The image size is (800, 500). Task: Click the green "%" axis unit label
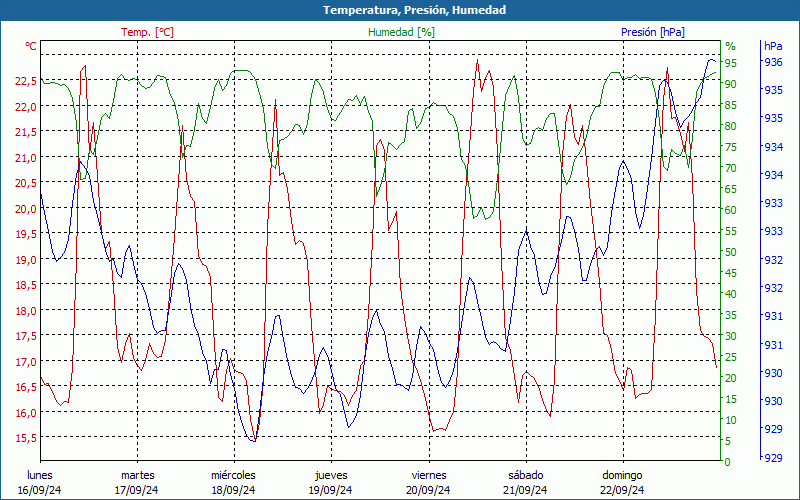[x=730, y=46]
